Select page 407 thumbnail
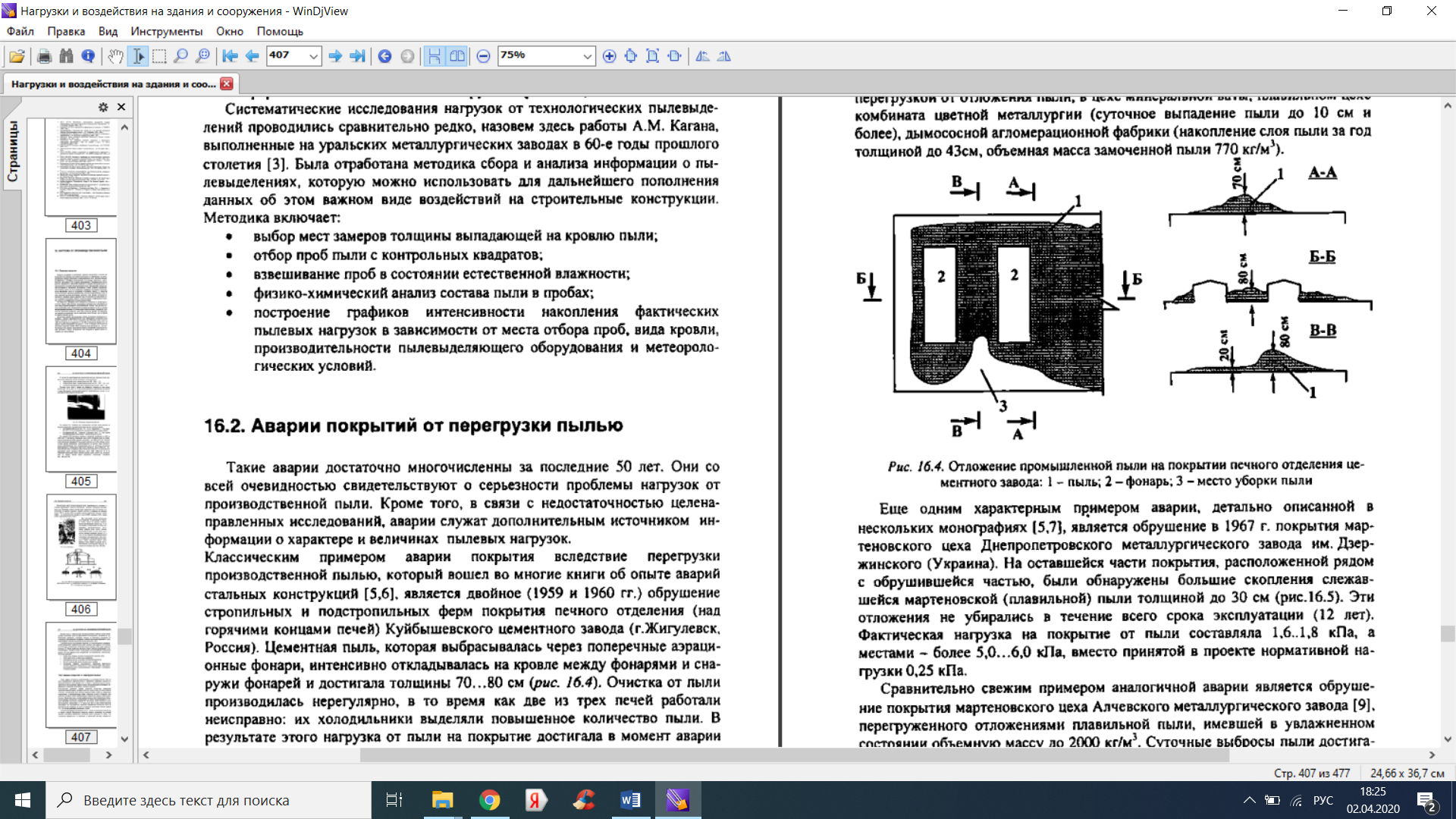 (x=81, y=675)
